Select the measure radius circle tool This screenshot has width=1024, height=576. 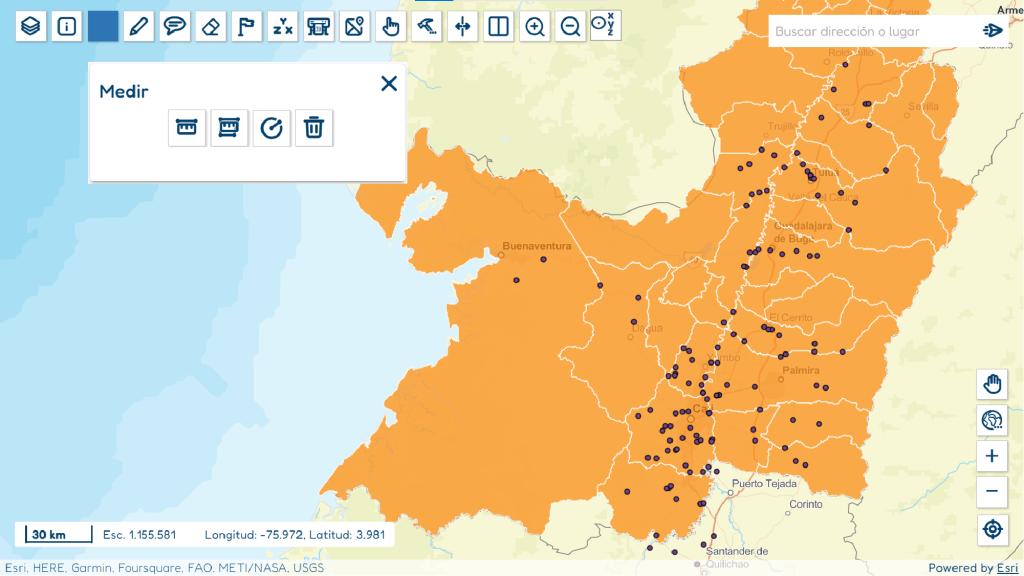coord(272,127)
